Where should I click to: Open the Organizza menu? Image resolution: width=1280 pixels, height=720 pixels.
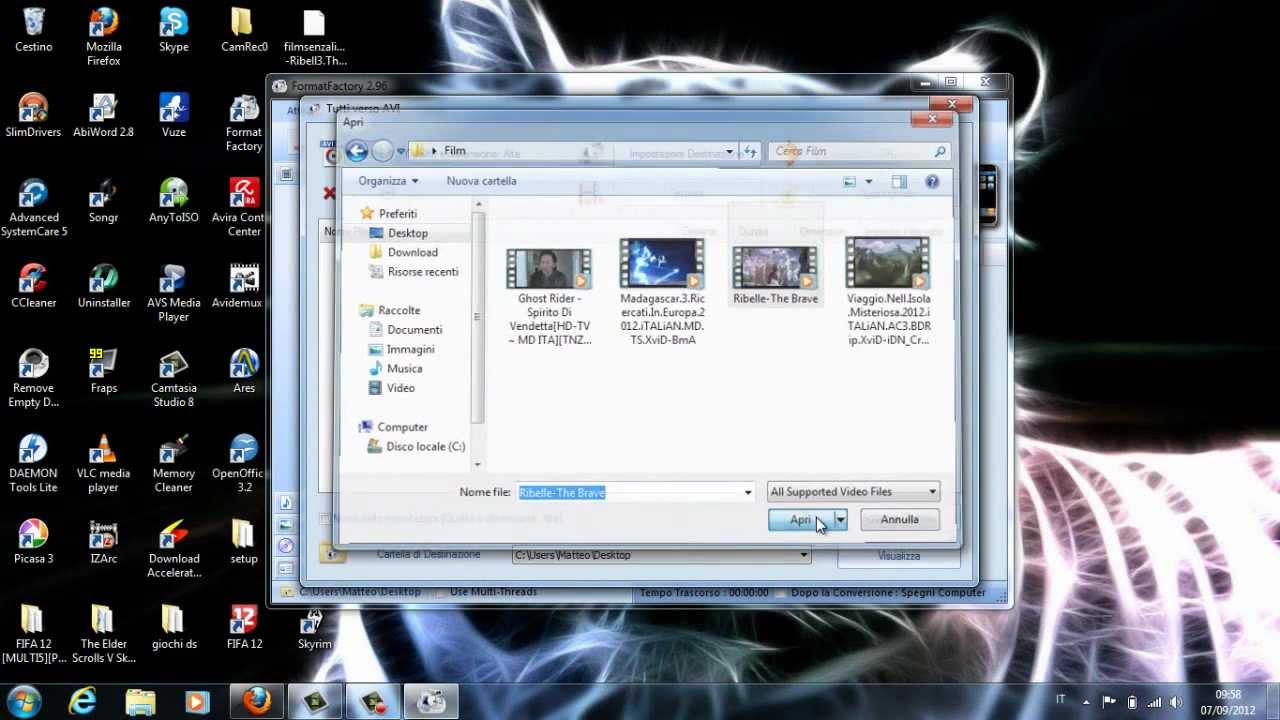(388, 181)
